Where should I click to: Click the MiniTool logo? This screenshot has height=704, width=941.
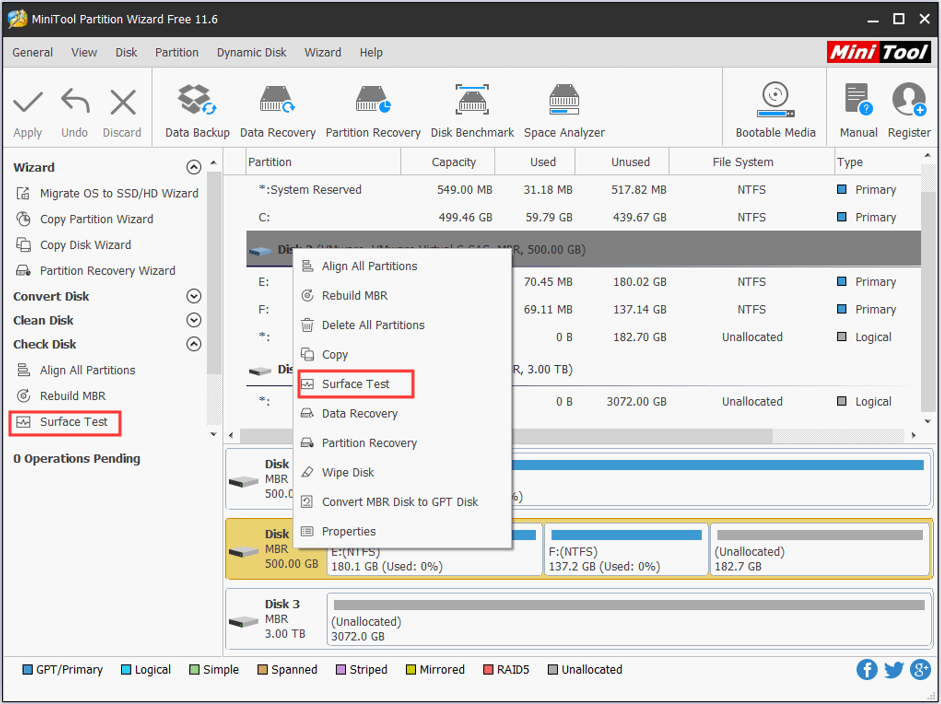point(879,52)
